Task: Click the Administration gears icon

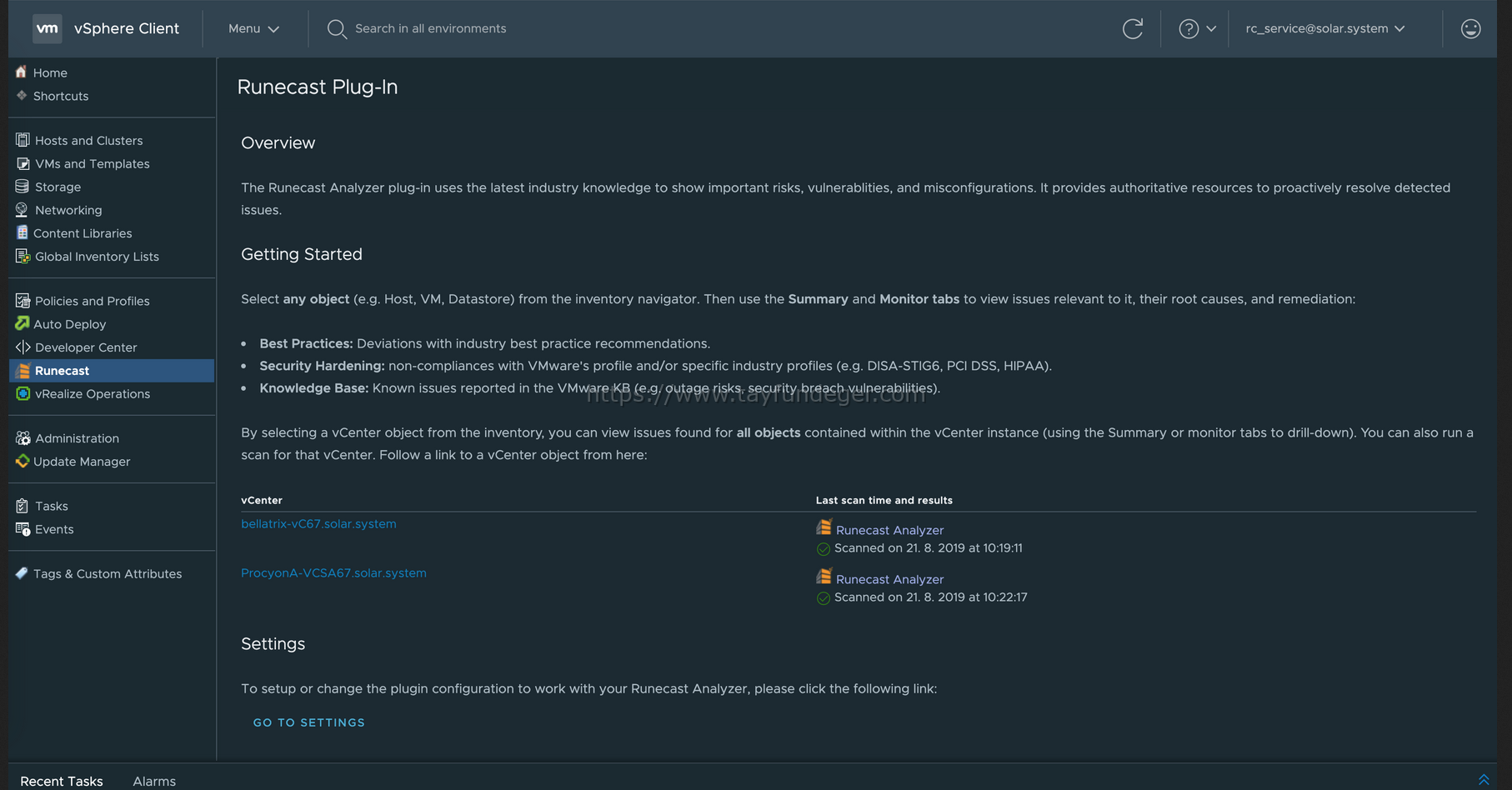Action: [x=23, y=437]
